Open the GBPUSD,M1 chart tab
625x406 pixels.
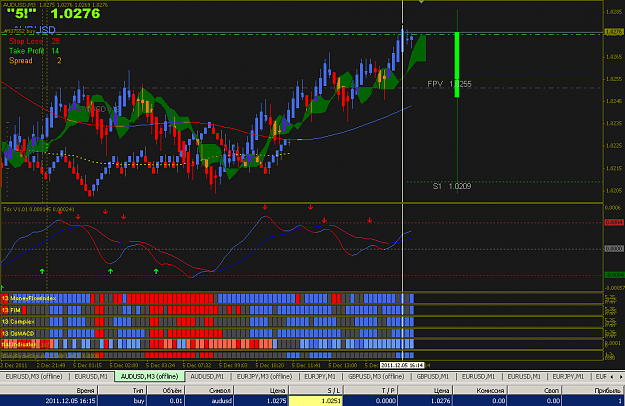click(433, 376)
